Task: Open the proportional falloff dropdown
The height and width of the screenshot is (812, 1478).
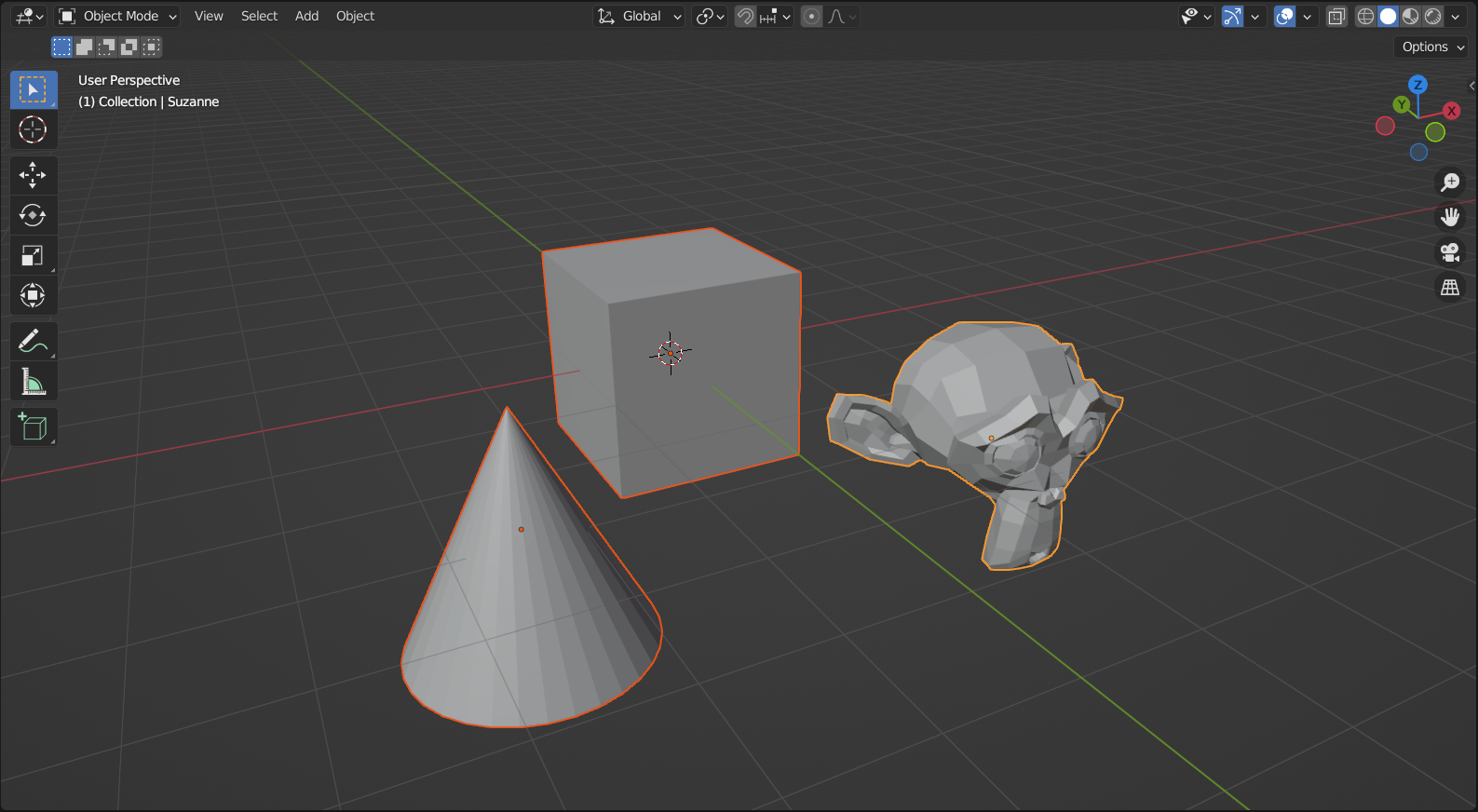Action: coord(842,16)
